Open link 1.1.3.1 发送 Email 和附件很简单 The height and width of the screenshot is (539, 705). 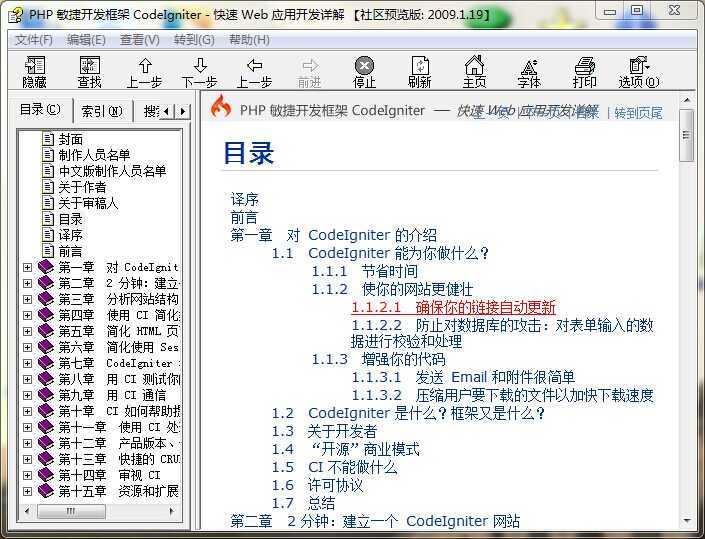point(463,377)
